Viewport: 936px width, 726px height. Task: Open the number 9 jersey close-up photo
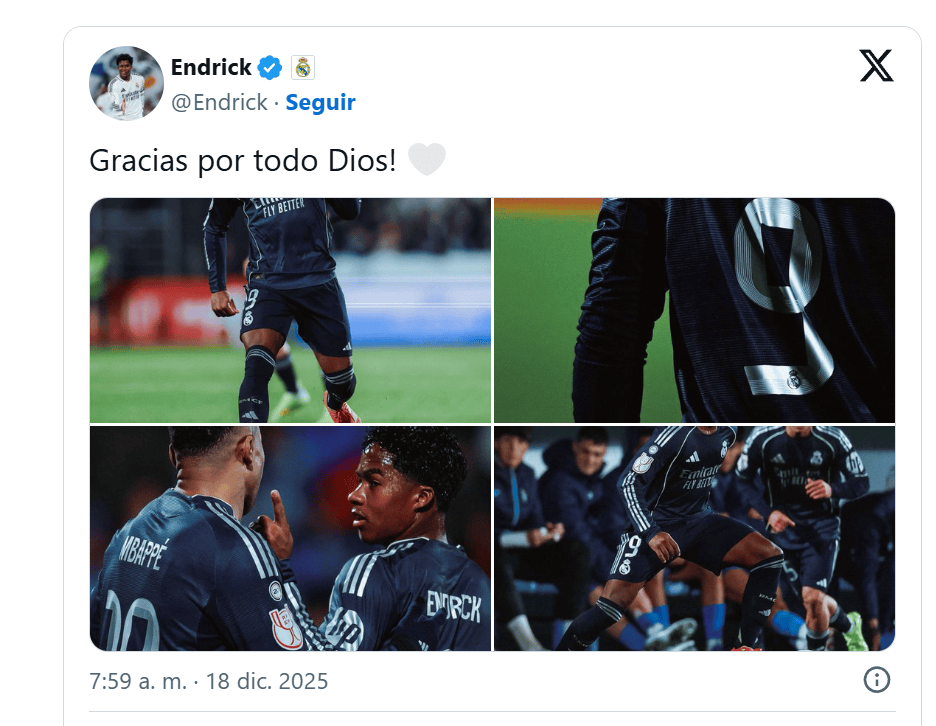tap(694, 310)
